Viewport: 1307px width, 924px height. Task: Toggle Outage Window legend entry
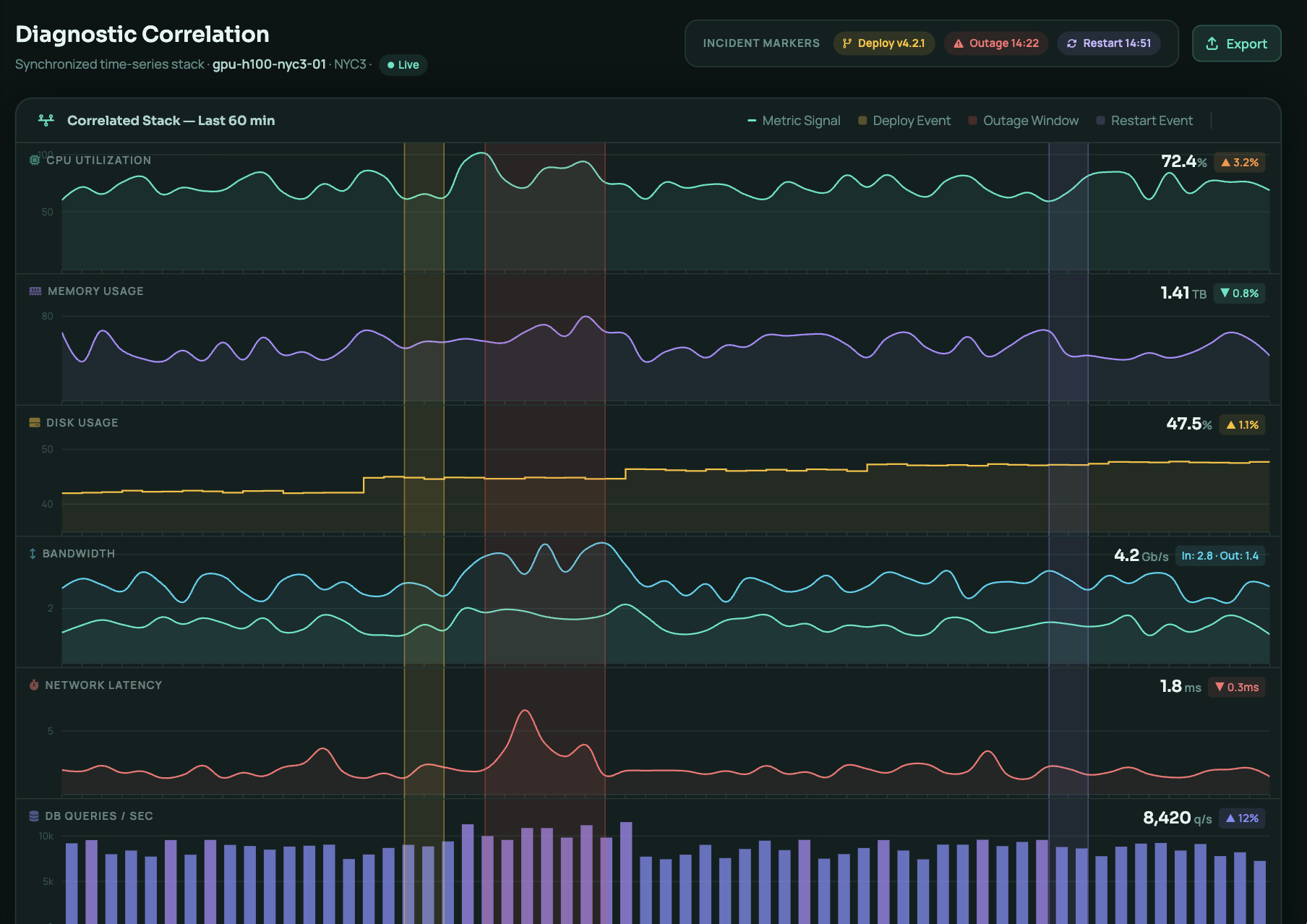pos(1023,121)
